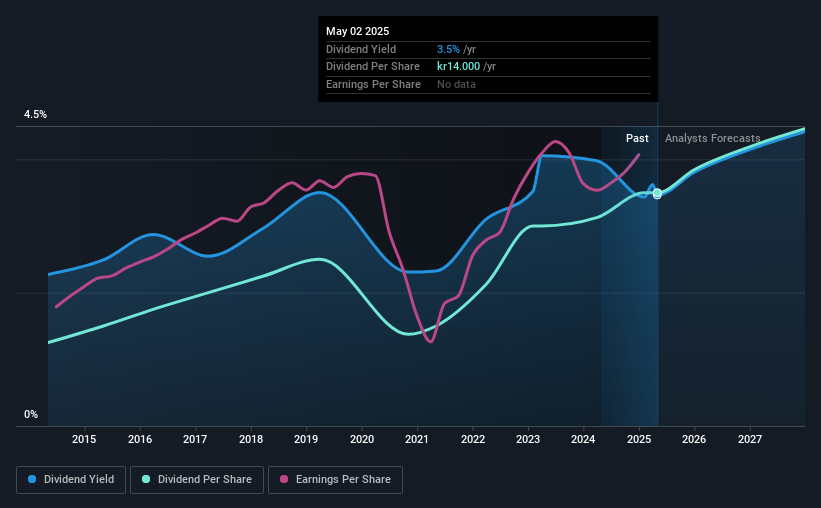Click the kr14.000 dividend per share value
The image size is (821, 508).
[459, 67]
